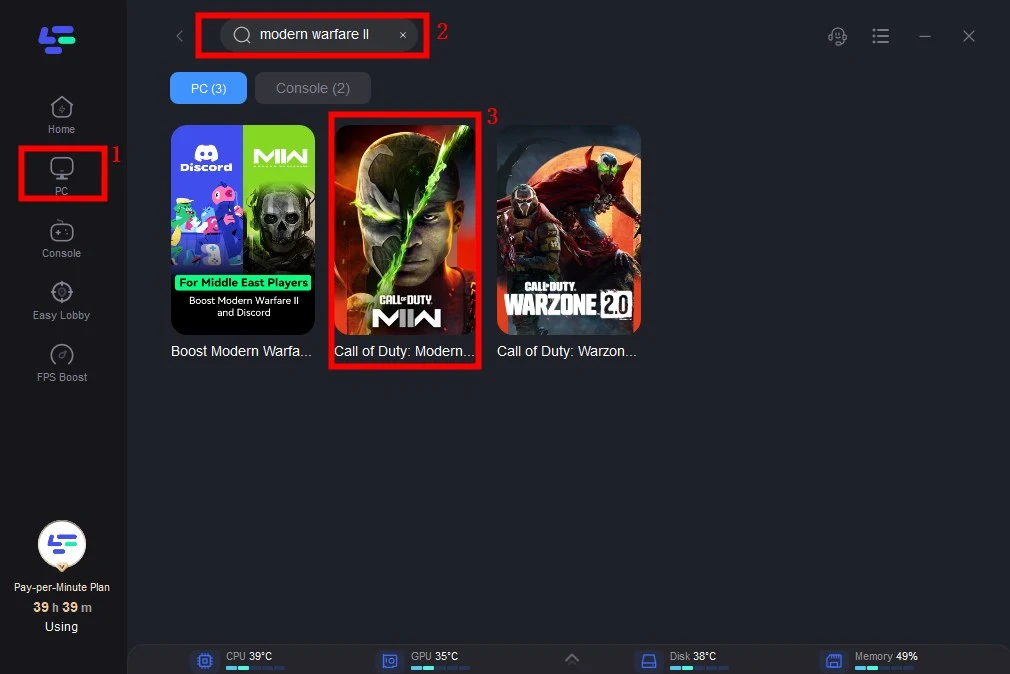
Task: Select the PC section in sidebar
Action: [61, 176]
